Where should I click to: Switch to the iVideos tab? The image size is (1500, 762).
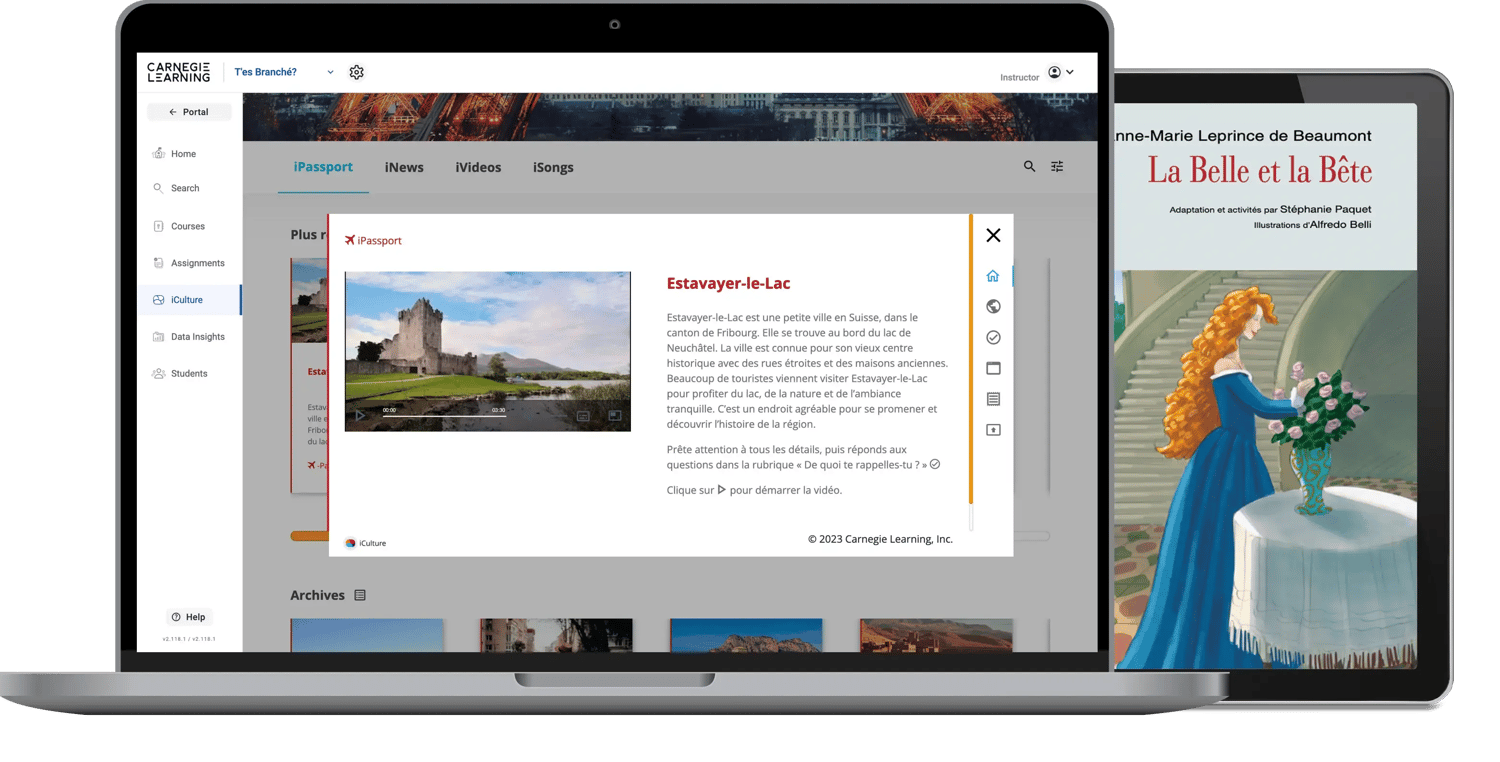pyautogui.click(x=478, y=167)
